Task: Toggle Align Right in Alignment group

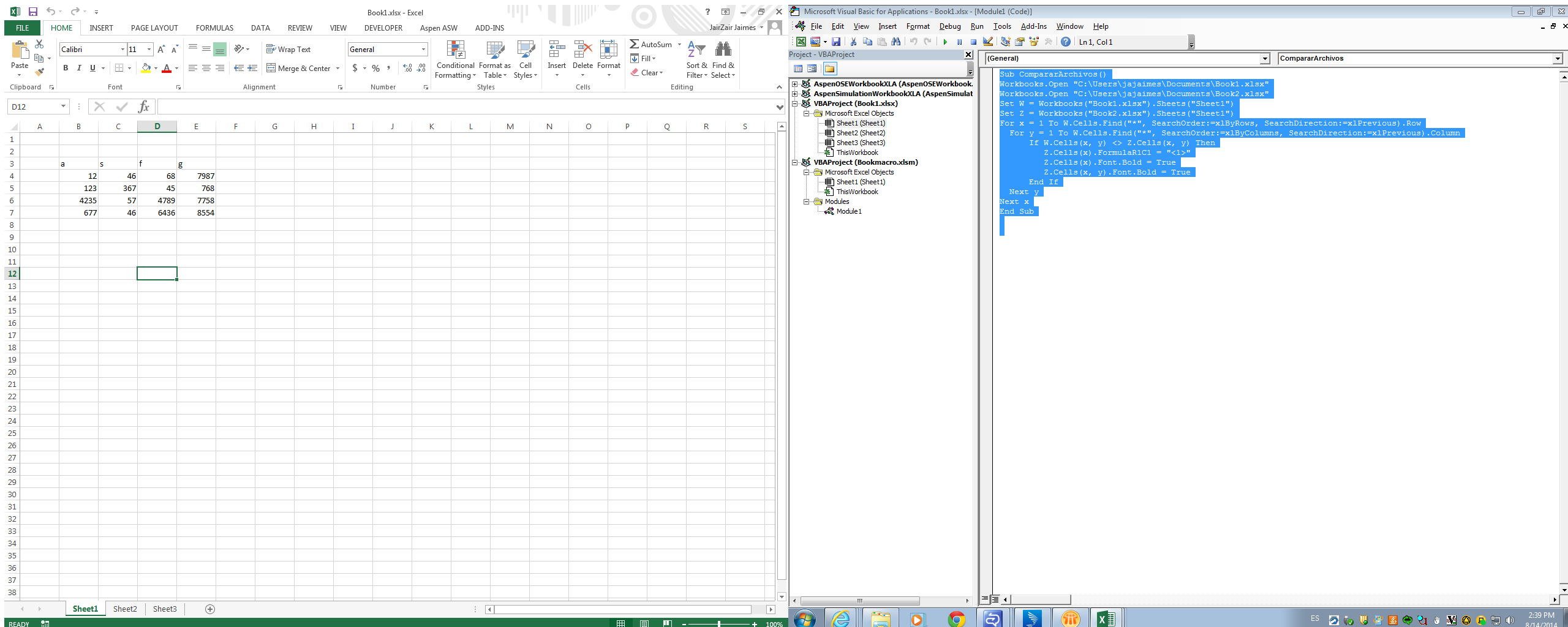Action: (220, 68)
